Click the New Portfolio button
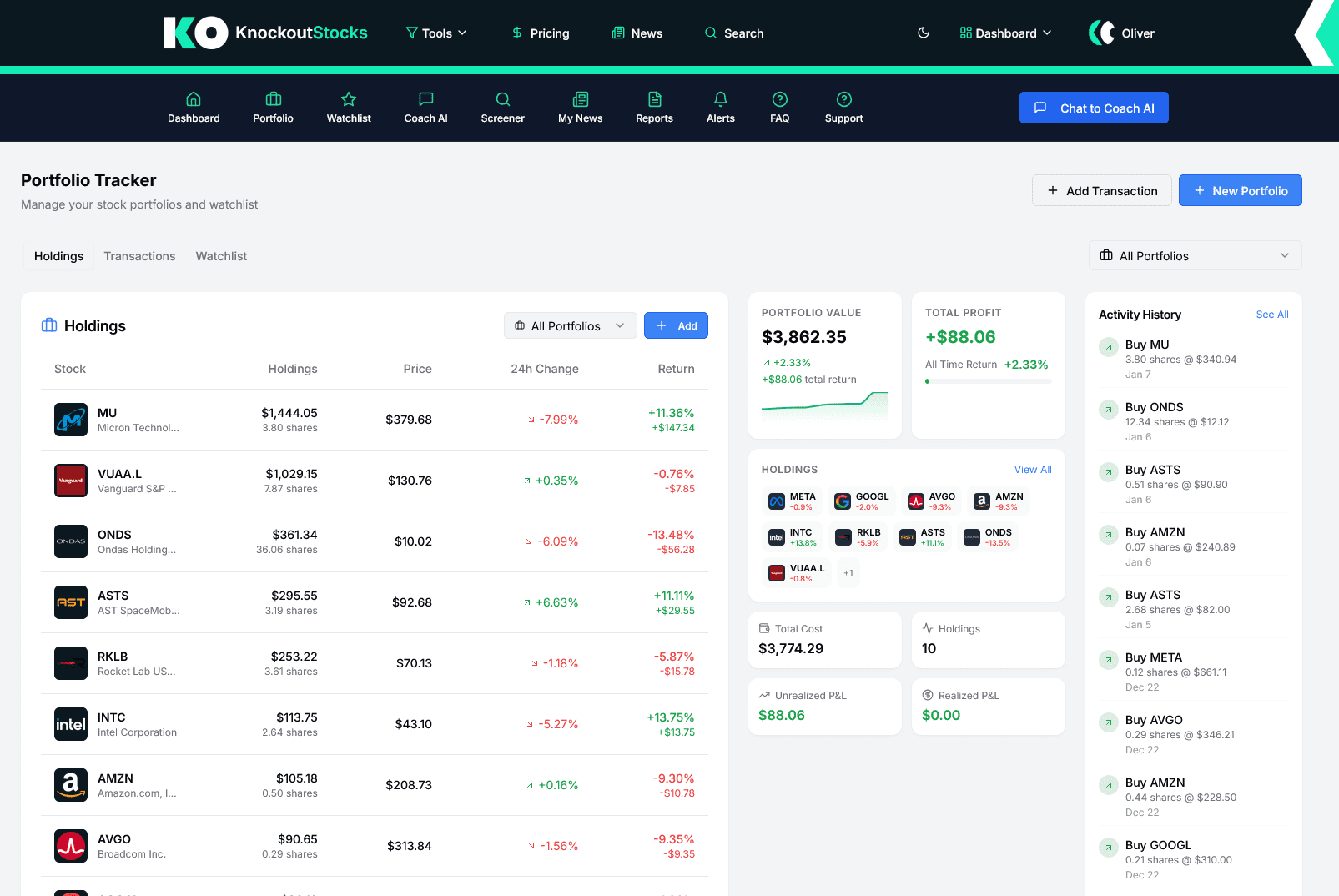 click(x=1241, y=190)
